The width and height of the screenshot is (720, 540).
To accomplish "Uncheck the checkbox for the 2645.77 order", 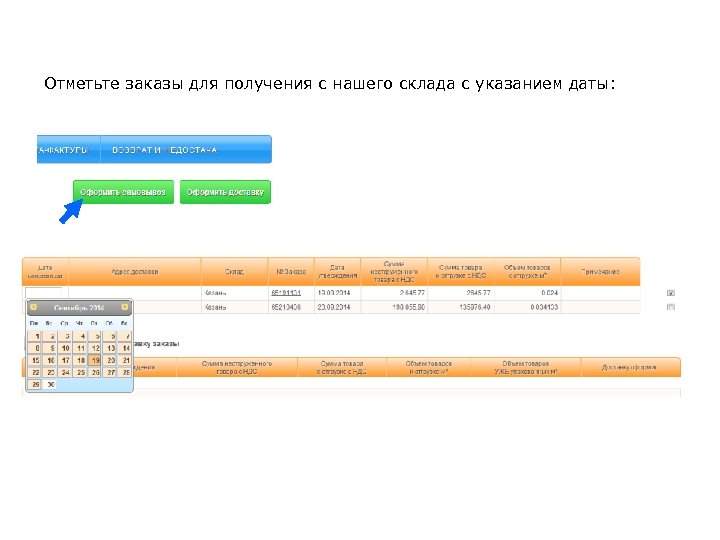I will [x=670, y=292].
